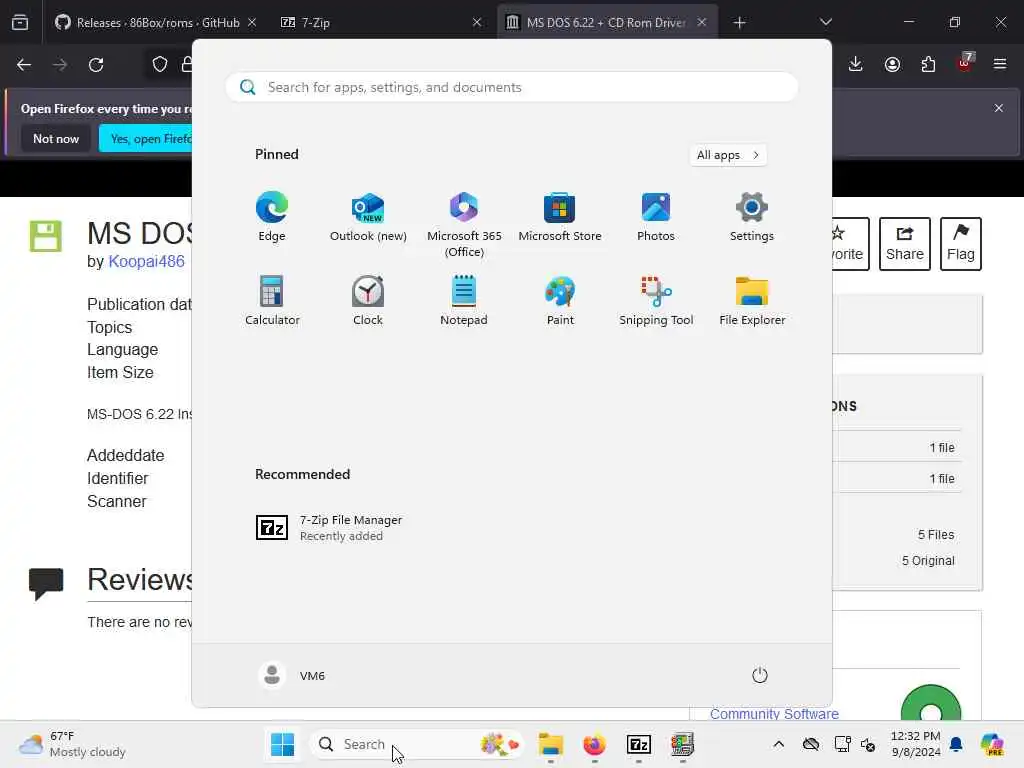Open the Firefox hamburger menu
The height and width of the screenshot is (768, 1024).
click(x=1000, y=64)
